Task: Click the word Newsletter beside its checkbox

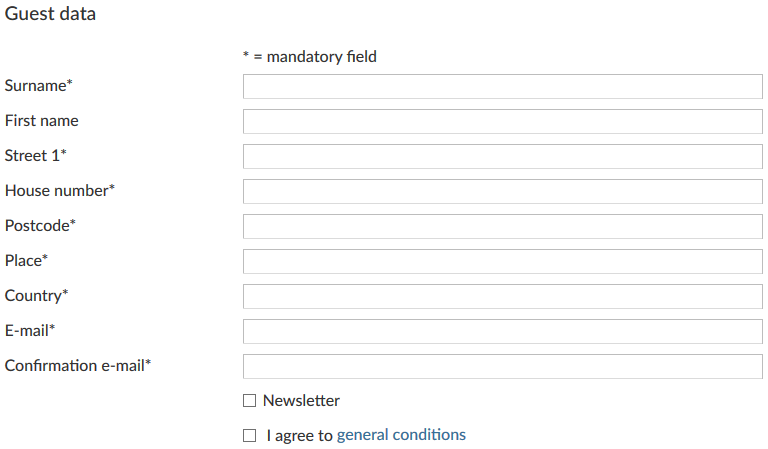Action: click(x=301, y=401)
